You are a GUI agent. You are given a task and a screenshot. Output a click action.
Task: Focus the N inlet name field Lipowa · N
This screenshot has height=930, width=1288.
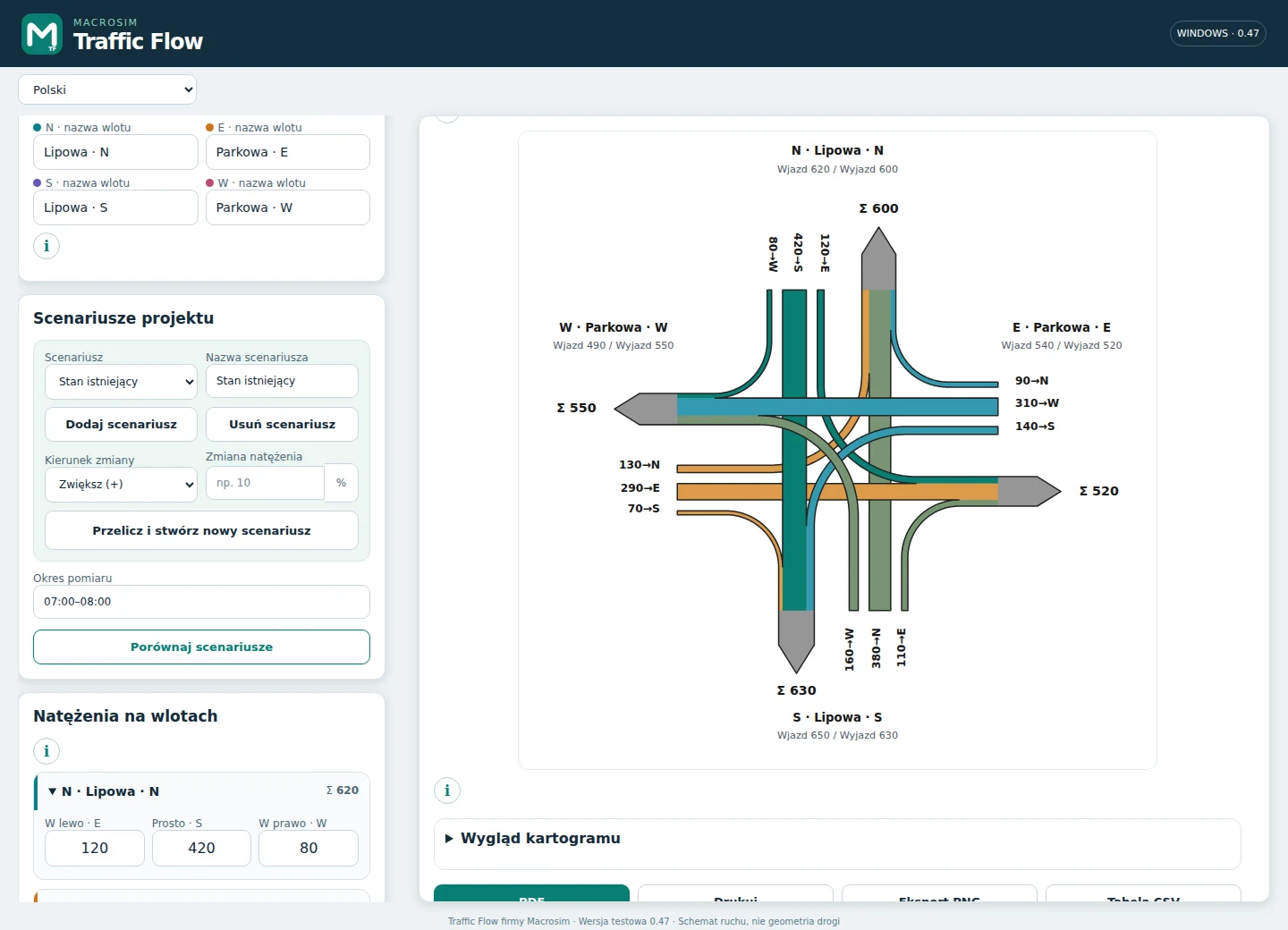[x=115, y=152]
